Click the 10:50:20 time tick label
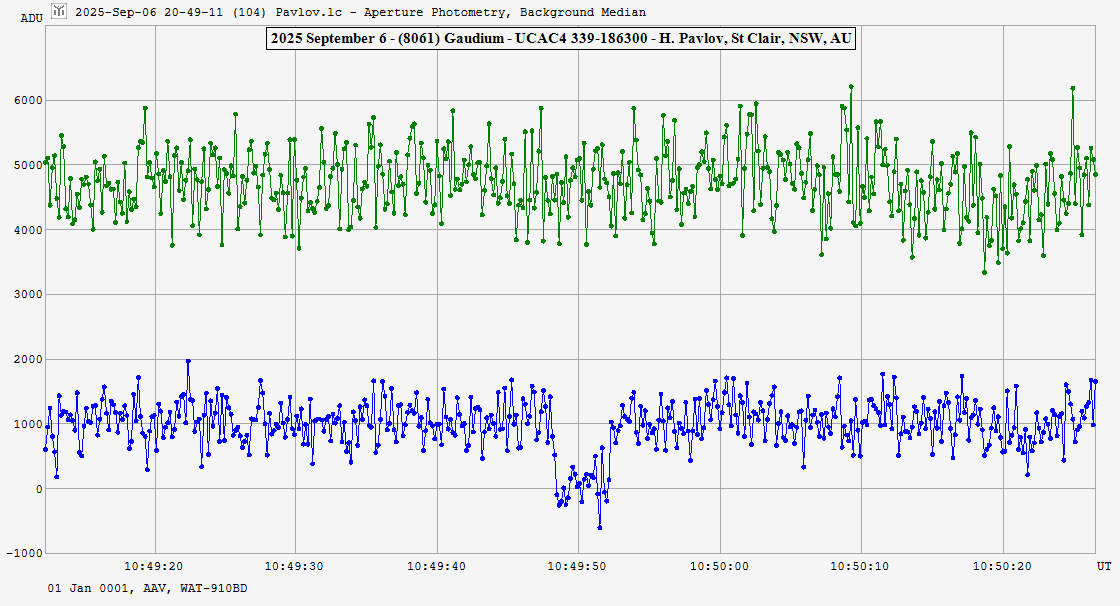 click(1002, 566)
